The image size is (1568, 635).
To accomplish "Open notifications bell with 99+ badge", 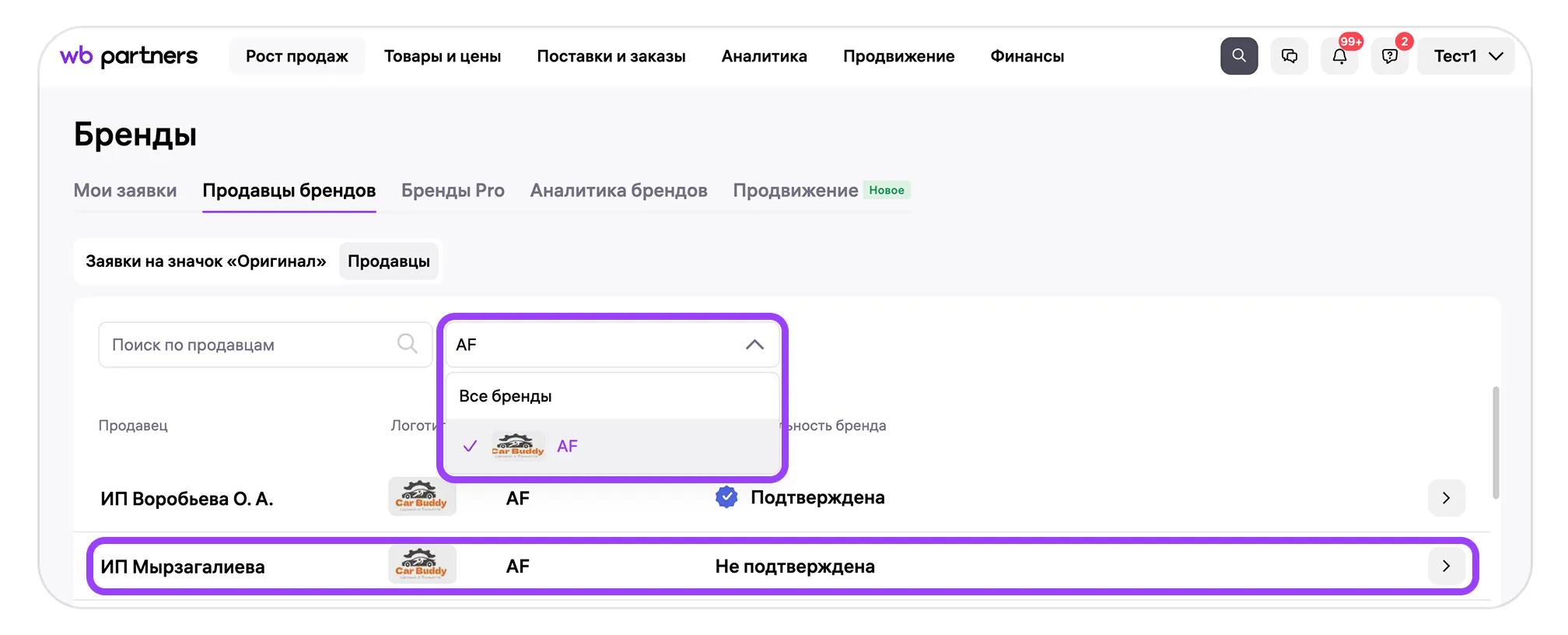I will point(1339,56).
